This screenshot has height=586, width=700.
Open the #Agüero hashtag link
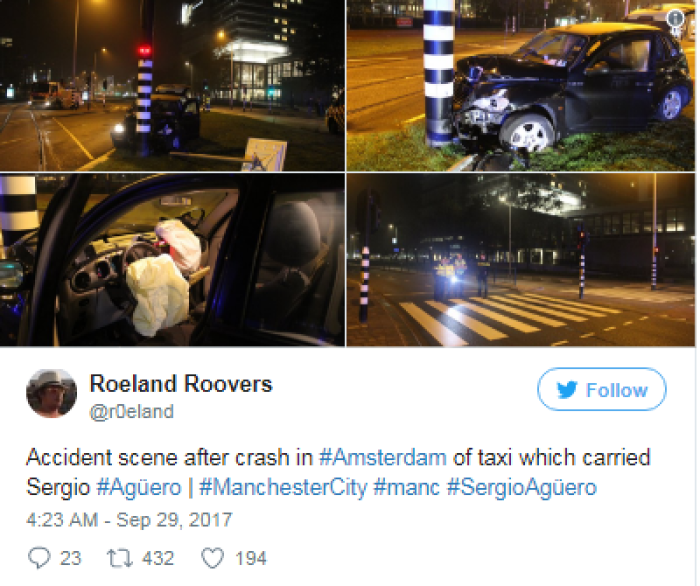tap(139, 487)
